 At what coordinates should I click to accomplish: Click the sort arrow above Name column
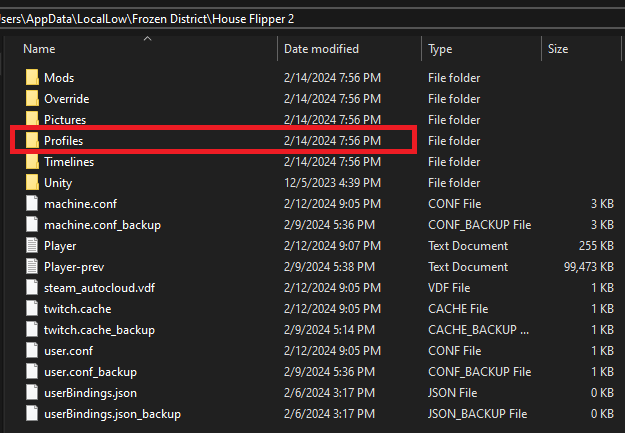(x=147, y=38)
